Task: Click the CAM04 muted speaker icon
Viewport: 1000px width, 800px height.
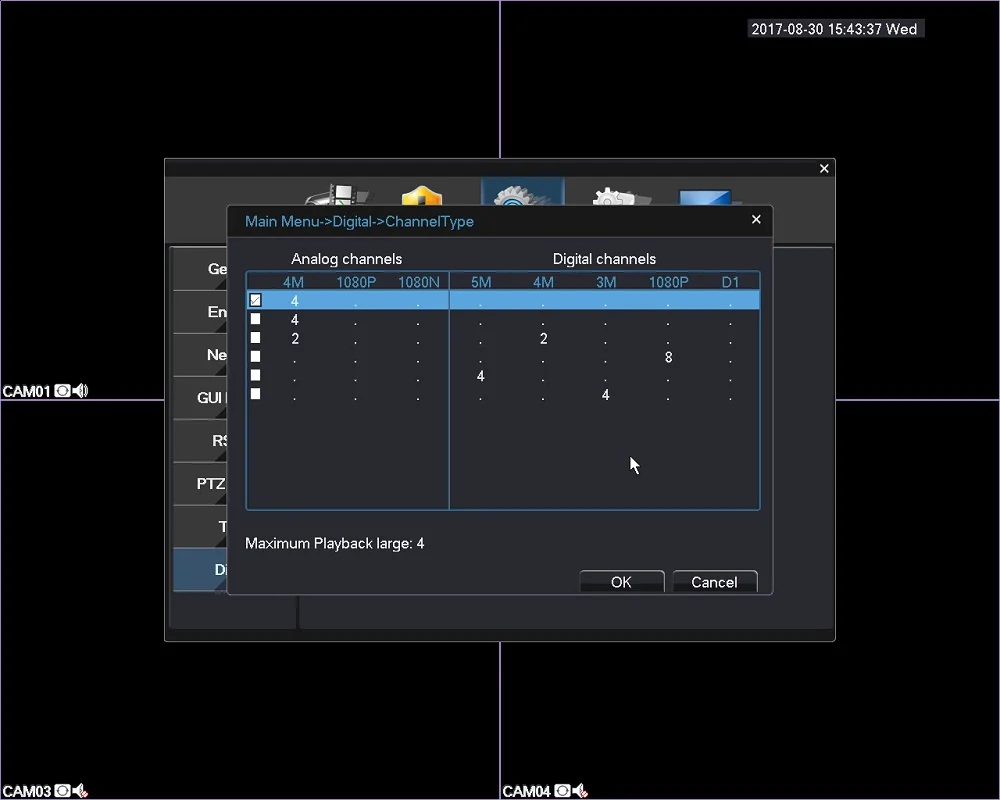Action: point(580,791)
